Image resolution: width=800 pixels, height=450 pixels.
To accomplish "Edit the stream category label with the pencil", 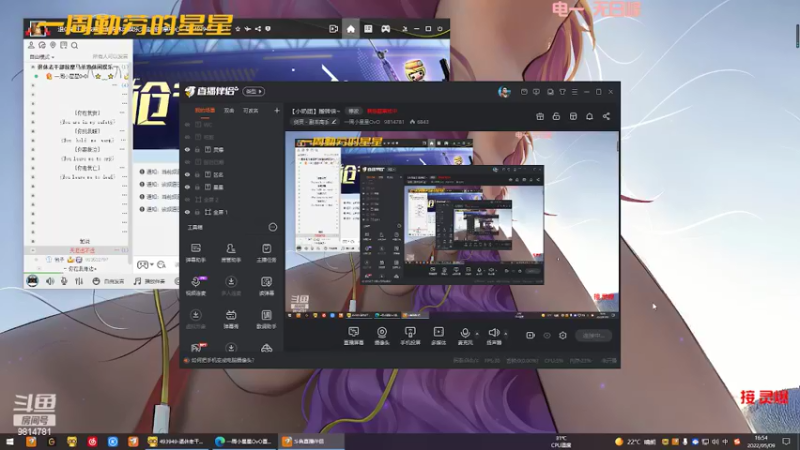I will [334, 122].
